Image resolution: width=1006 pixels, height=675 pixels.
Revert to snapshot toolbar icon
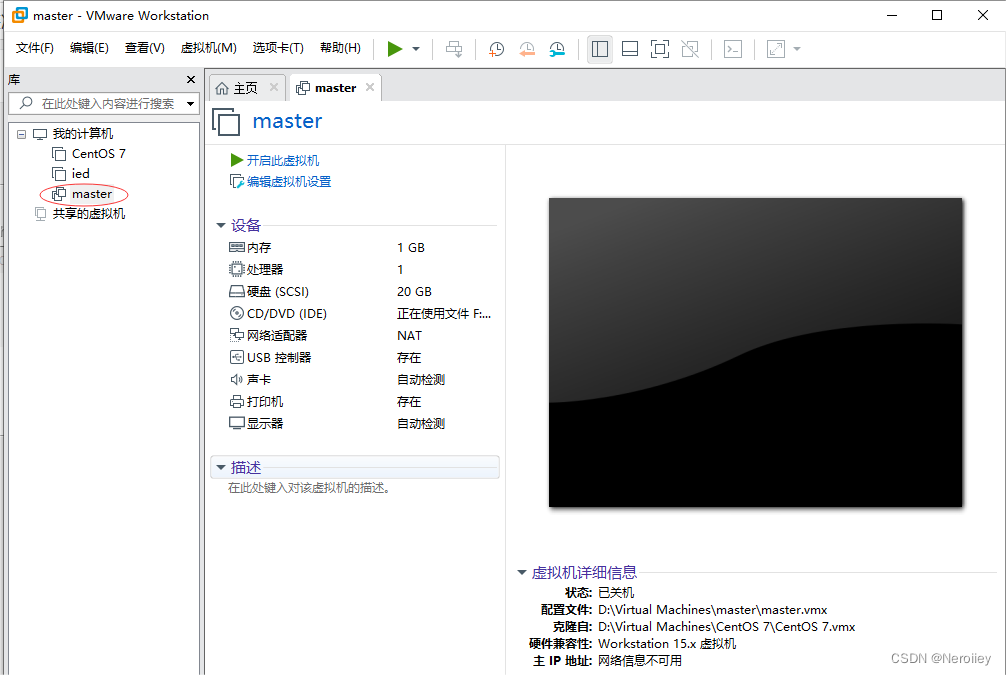527,49
